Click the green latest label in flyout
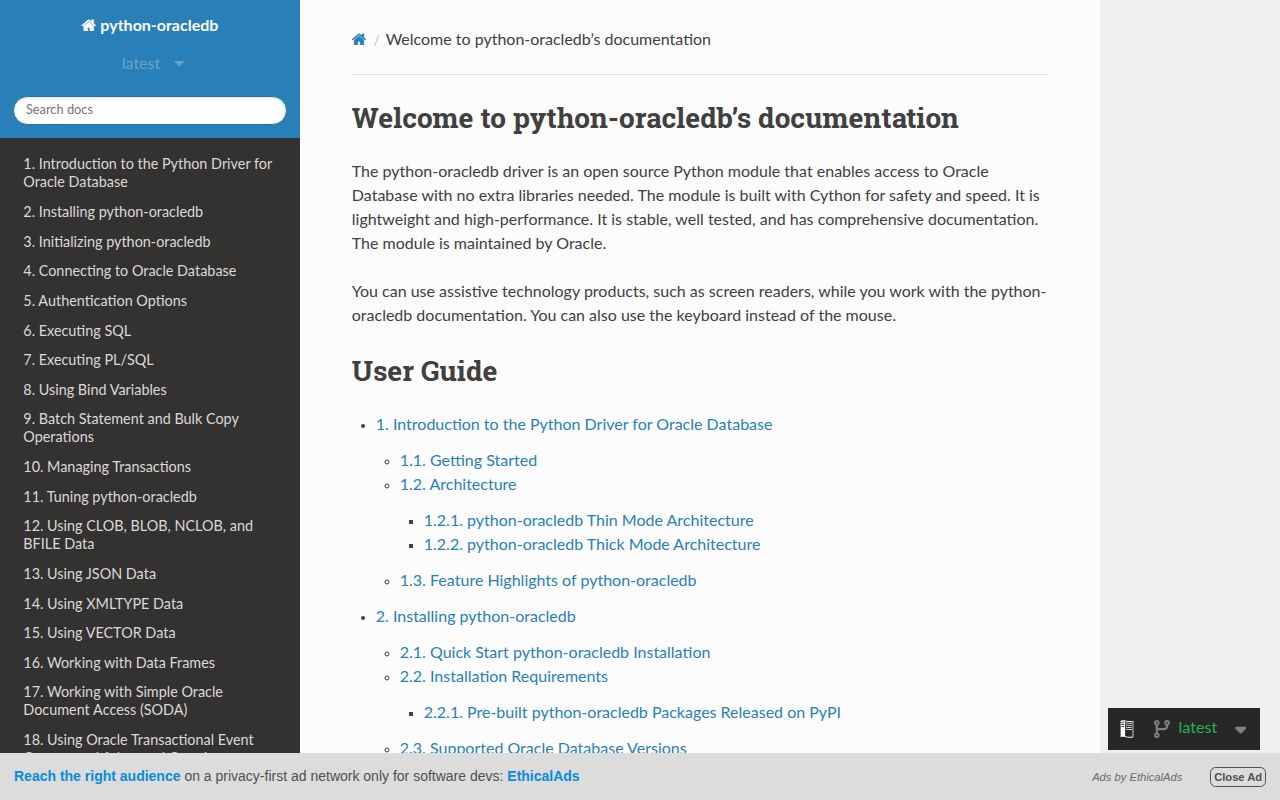The height and width of the screenshot is (800, 1280). pos(1198,728)
